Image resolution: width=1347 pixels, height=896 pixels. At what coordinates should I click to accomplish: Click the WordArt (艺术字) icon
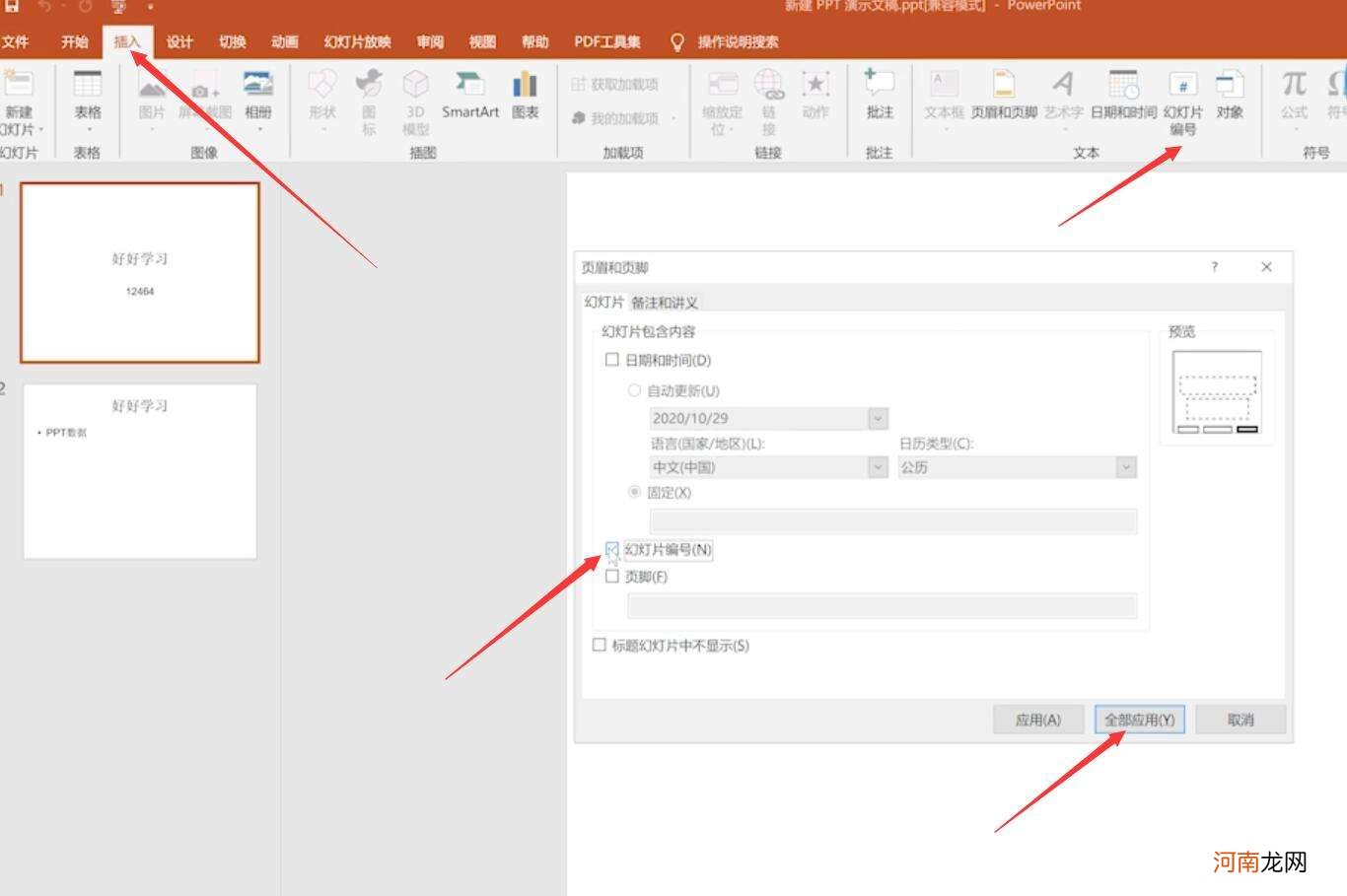(1063, 85)
